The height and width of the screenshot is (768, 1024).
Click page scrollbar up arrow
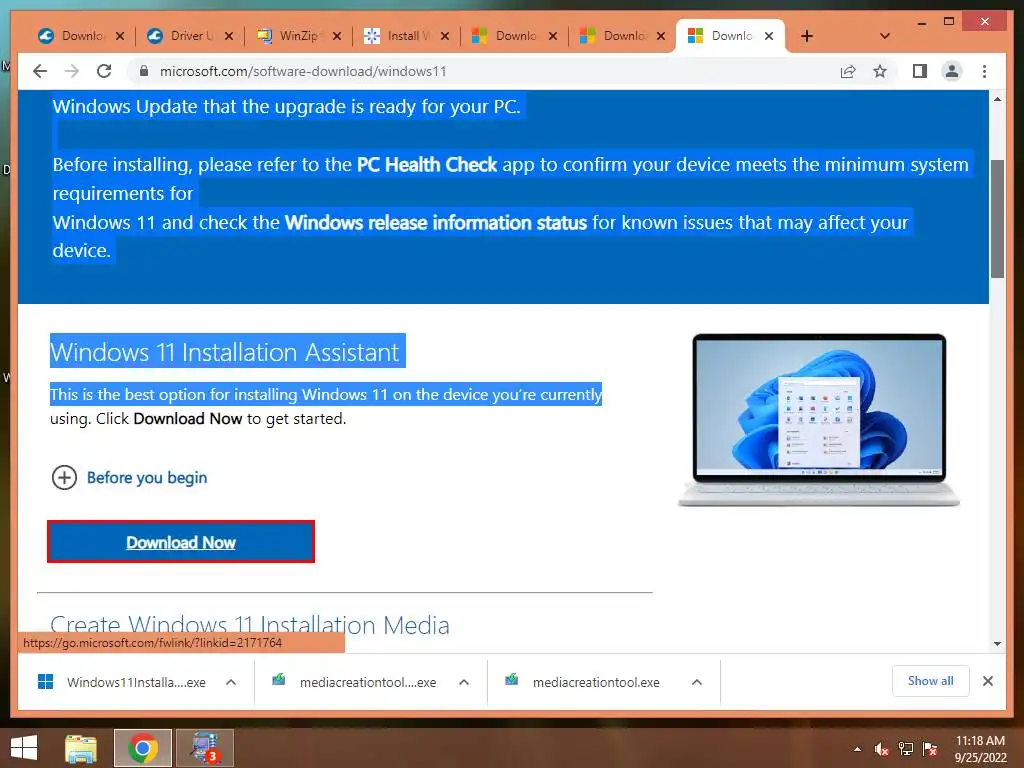click(x=997, y=99)
